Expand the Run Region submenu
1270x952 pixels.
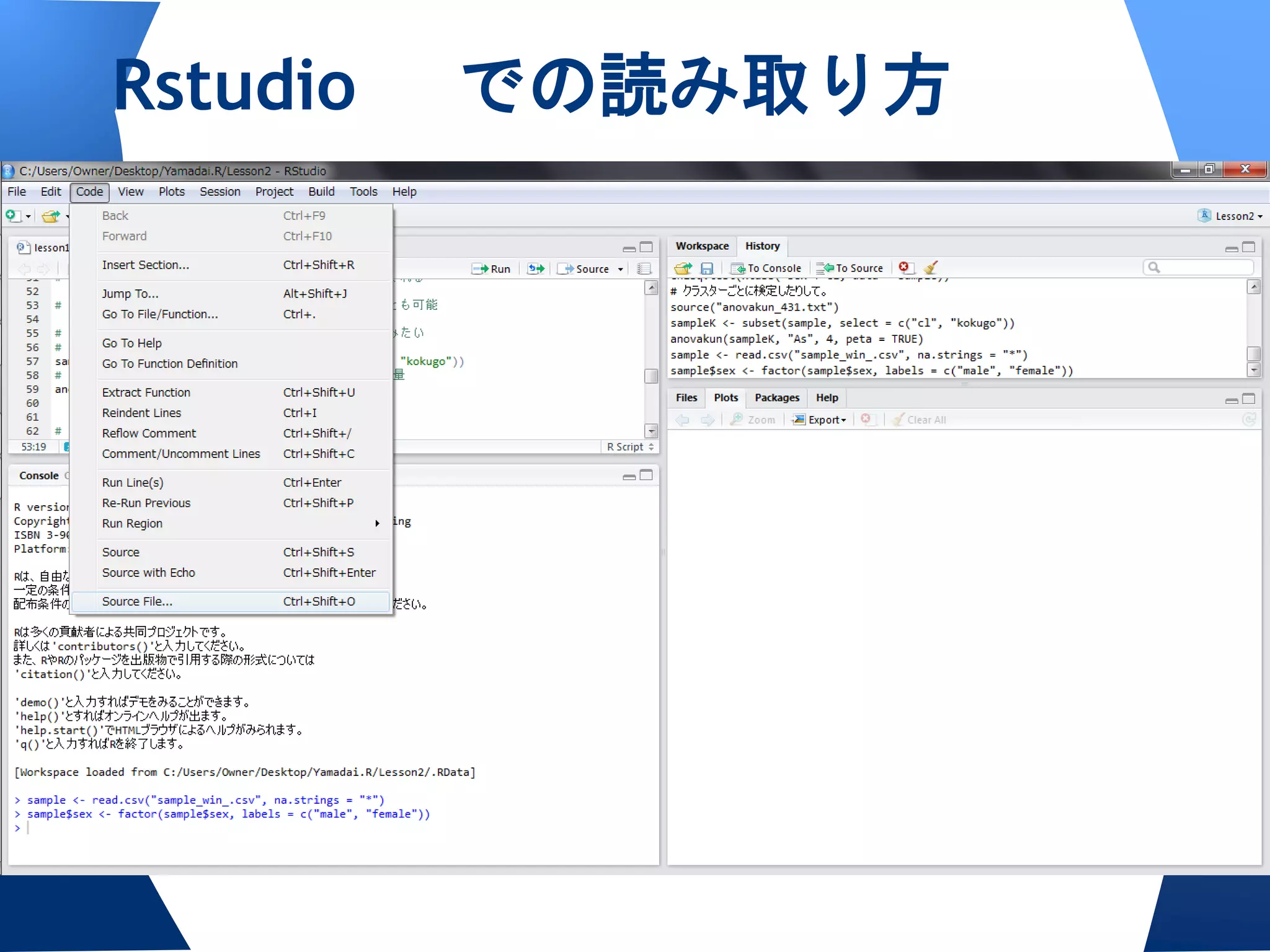(244, 524)
